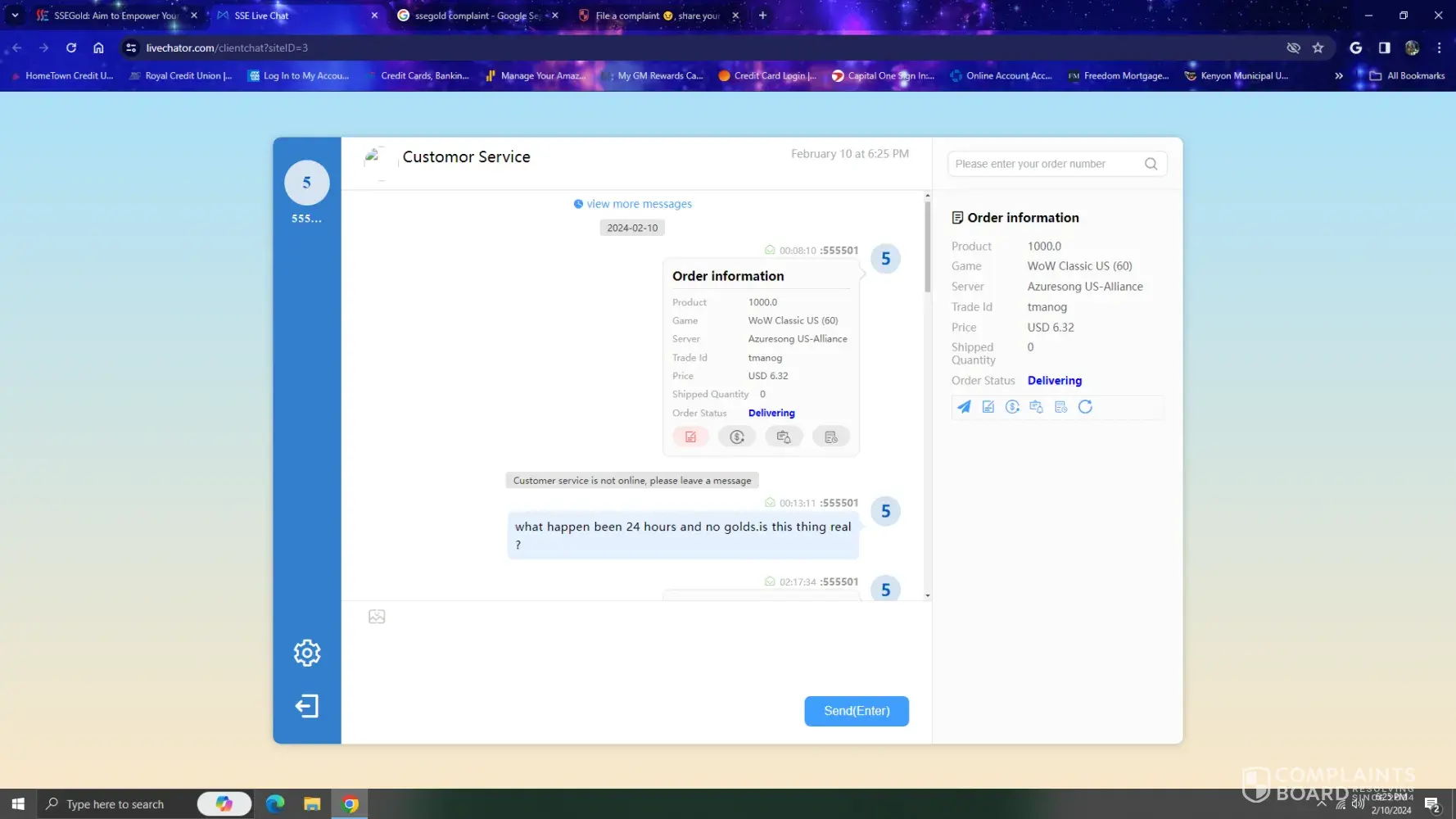Click the chat window vertical scrollbar
Screen dimensions: 1456x819
(927, 246)
